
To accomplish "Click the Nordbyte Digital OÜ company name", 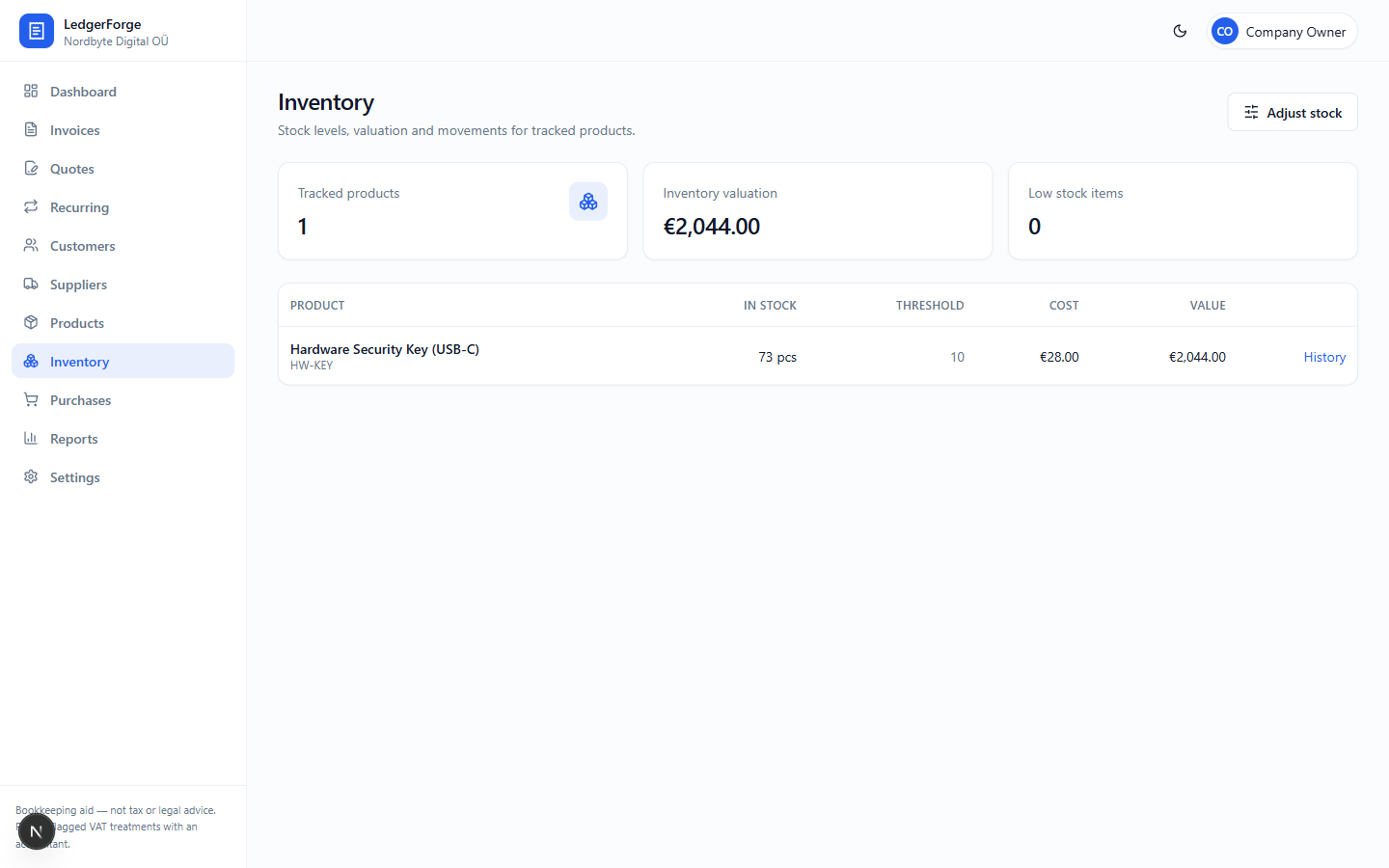I will click(x=116, y=41).
